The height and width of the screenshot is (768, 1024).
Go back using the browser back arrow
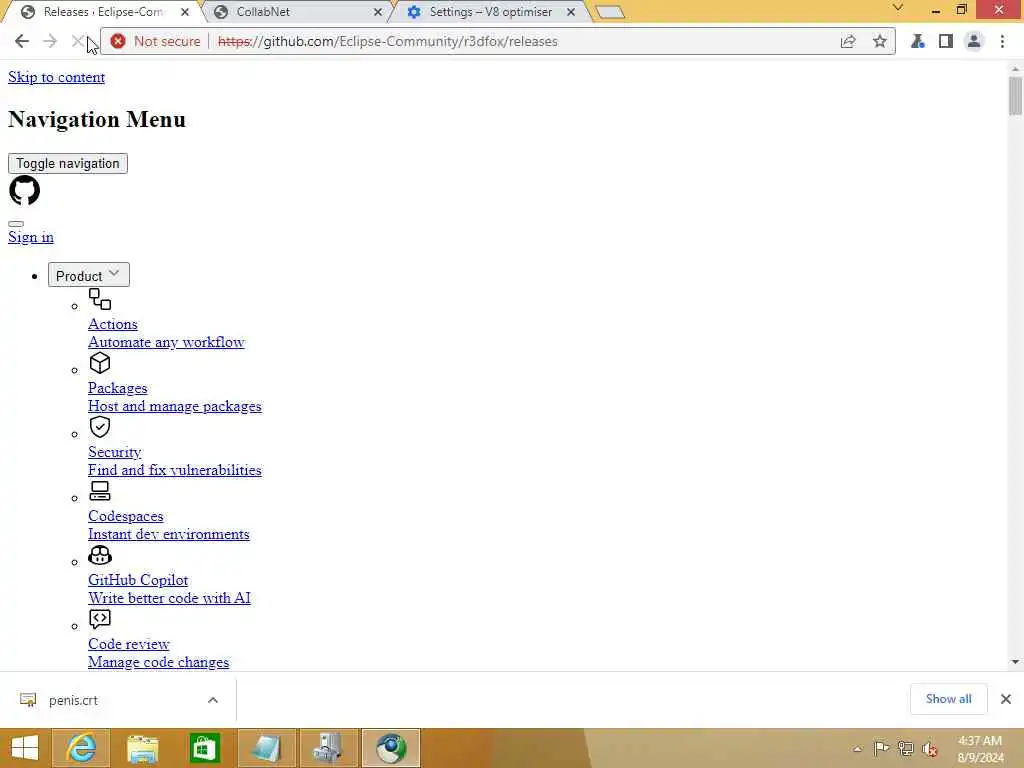click(22, 41)
